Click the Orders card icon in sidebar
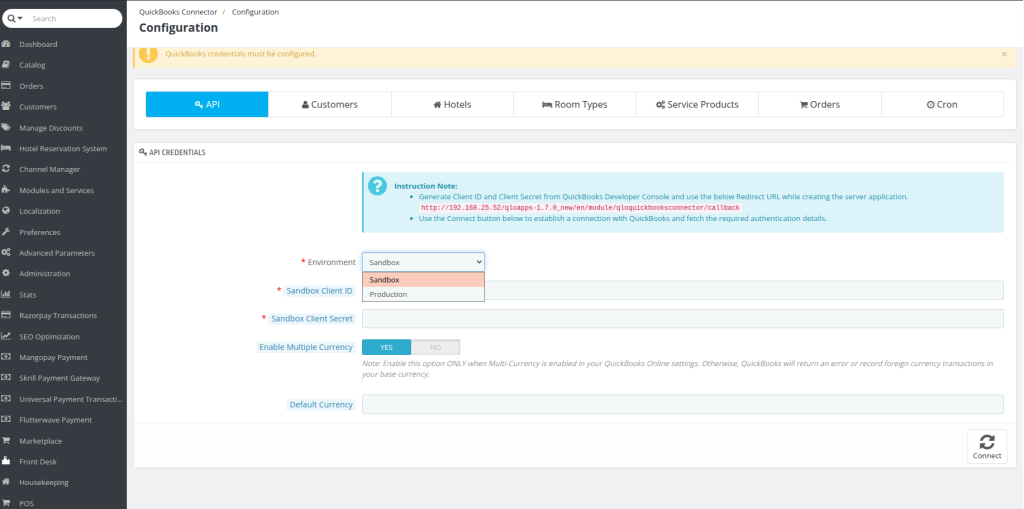This screenshot has width=1024, height=509. click(6, 86)
